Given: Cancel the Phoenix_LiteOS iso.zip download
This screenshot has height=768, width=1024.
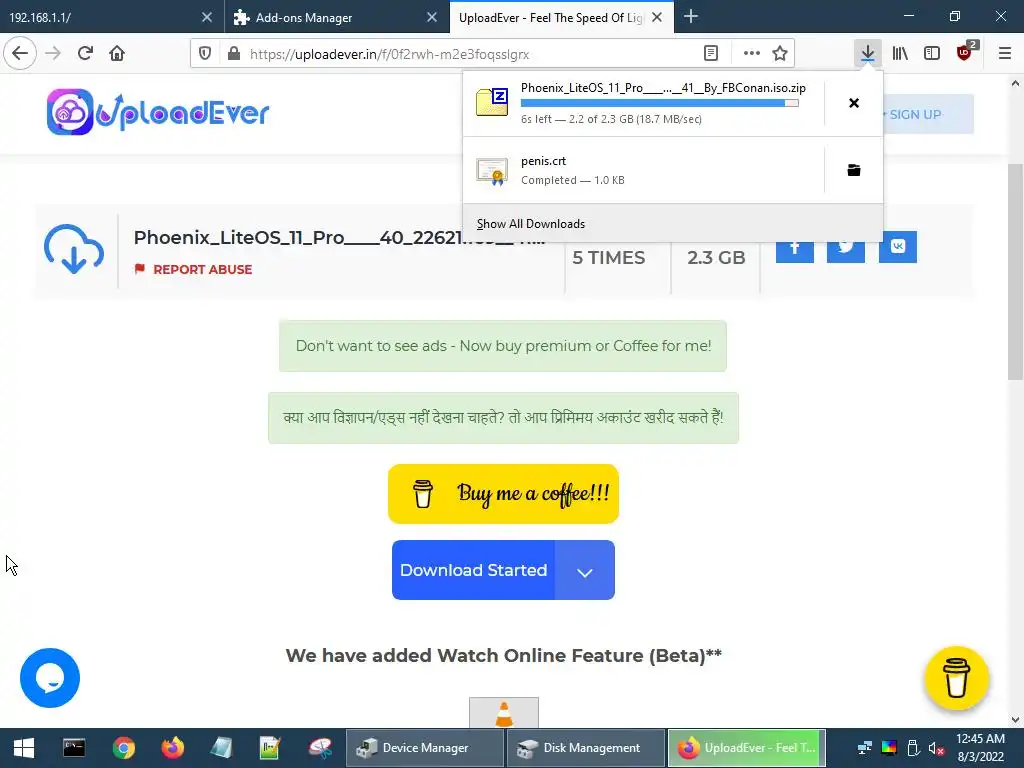Looking at the screenshot, I should click(854, 103).
